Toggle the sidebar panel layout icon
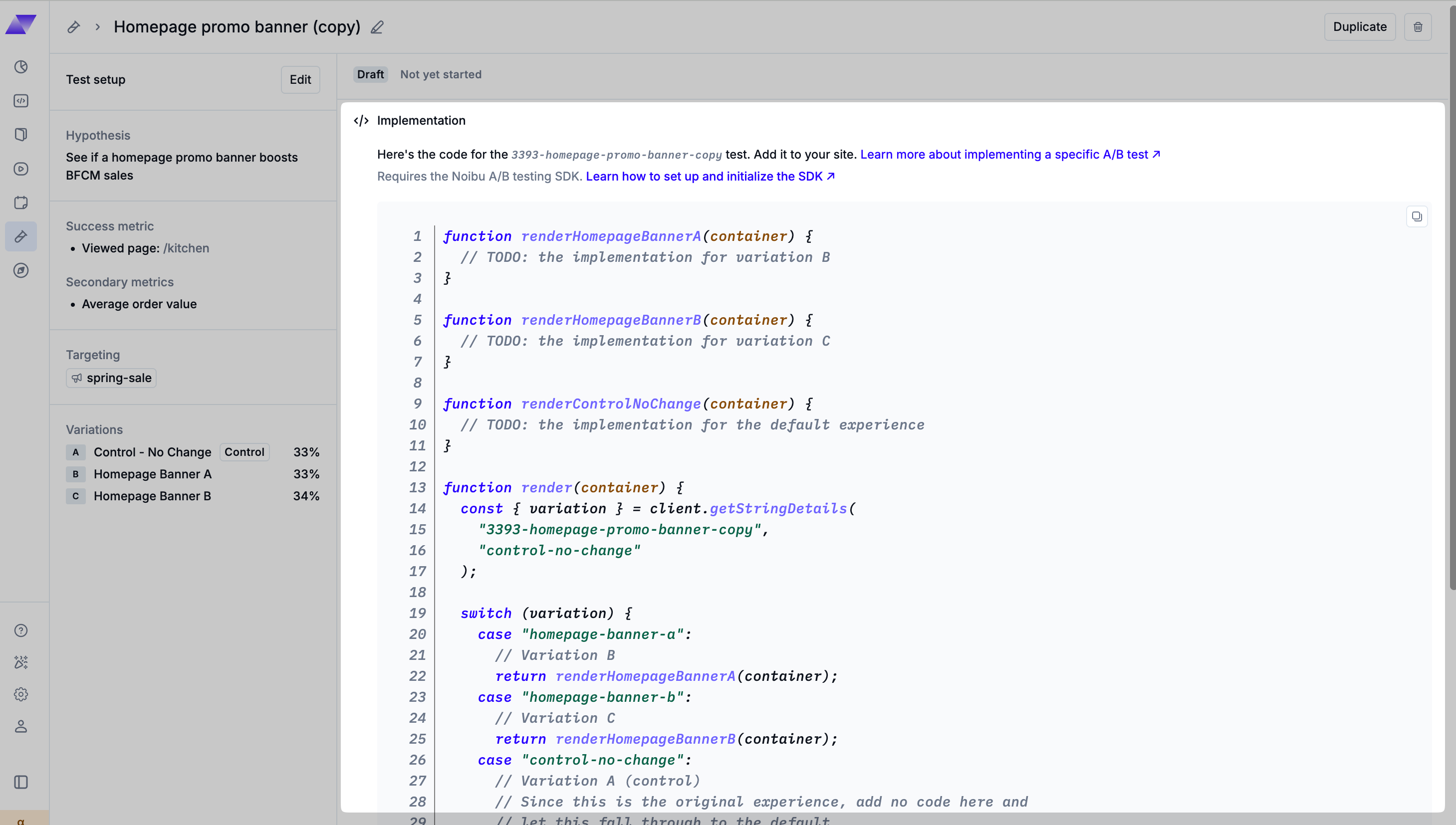The width and height of the screenshot is (1456, 825). [21, 783]
